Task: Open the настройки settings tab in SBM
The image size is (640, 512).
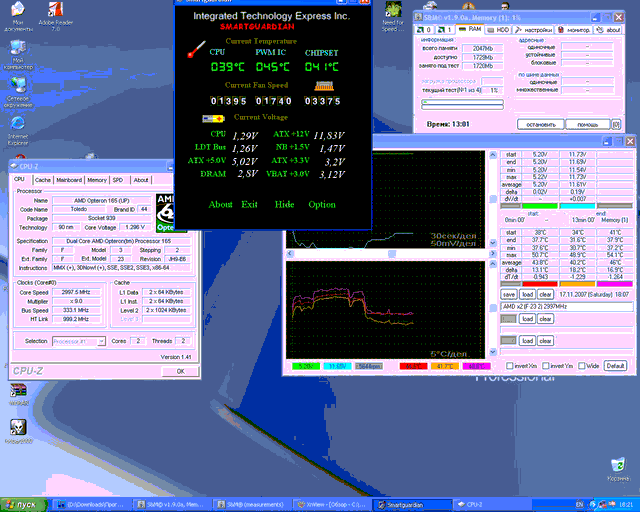Action: (x=533, y=30)
